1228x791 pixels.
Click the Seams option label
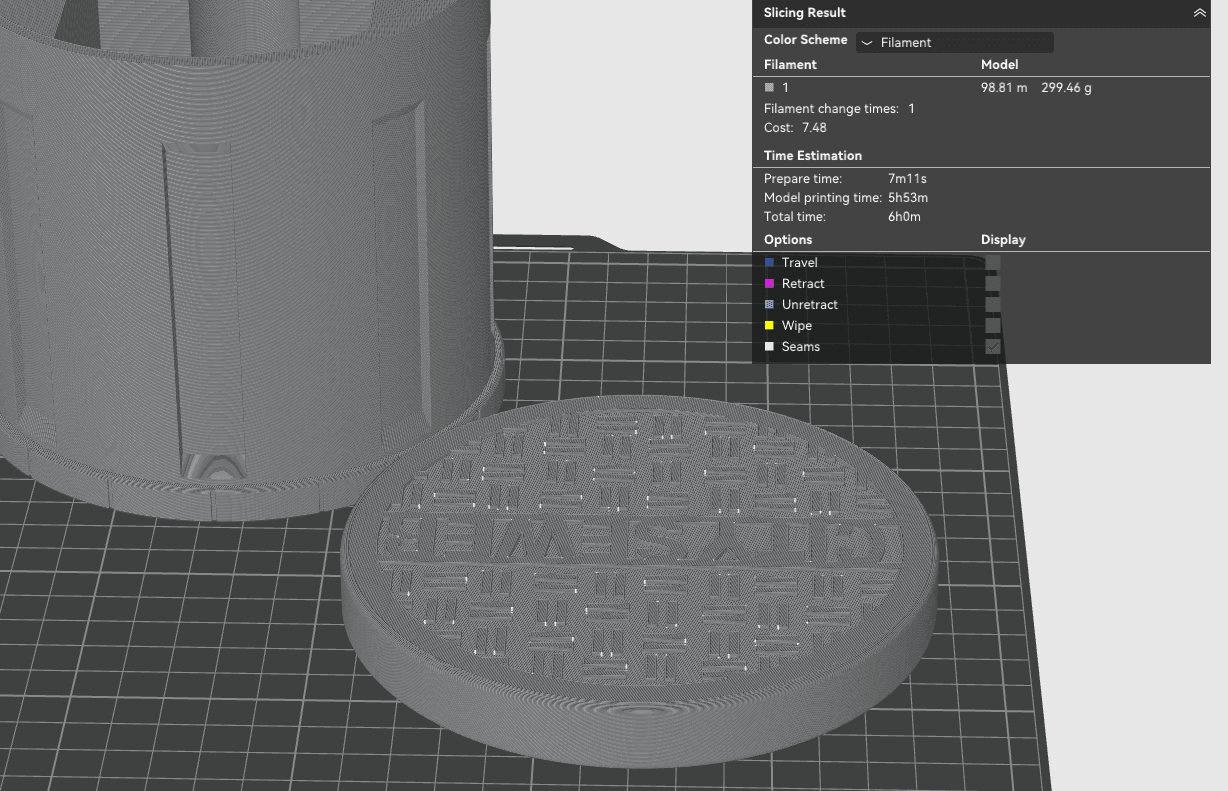[801, 347]
